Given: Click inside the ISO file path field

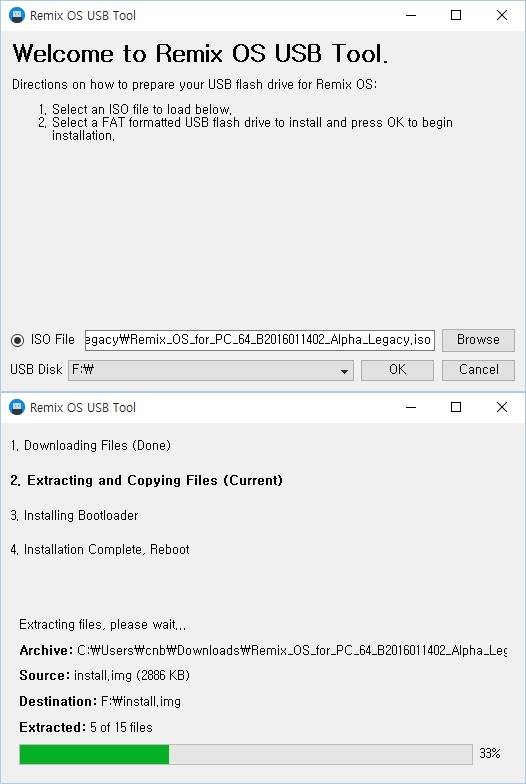Looking at the screenshot, I should point(260,340).
